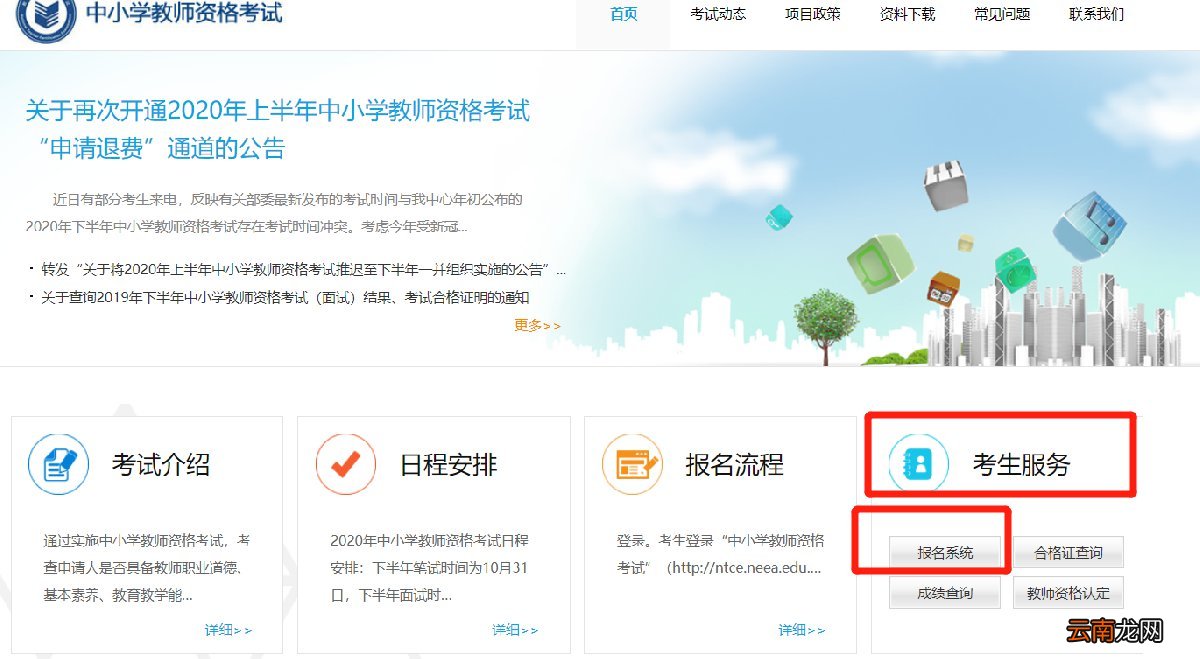
Task: Click the 中小学教师资格考试 site logo
Action: 150,15
